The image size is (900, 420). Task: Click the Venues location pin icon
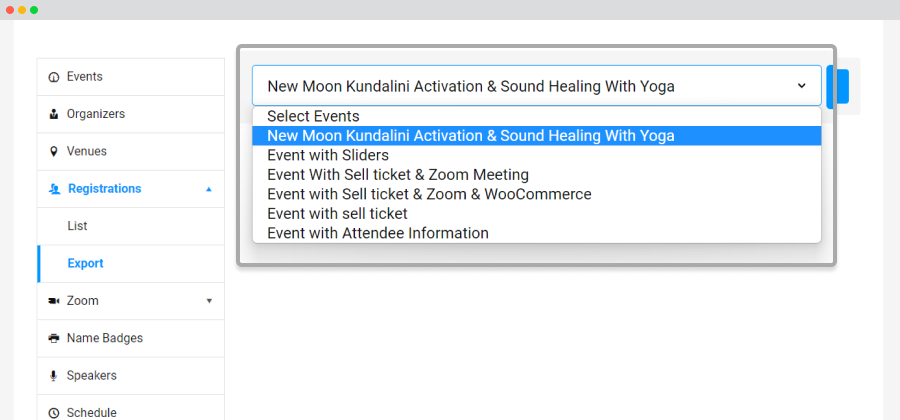54,151
